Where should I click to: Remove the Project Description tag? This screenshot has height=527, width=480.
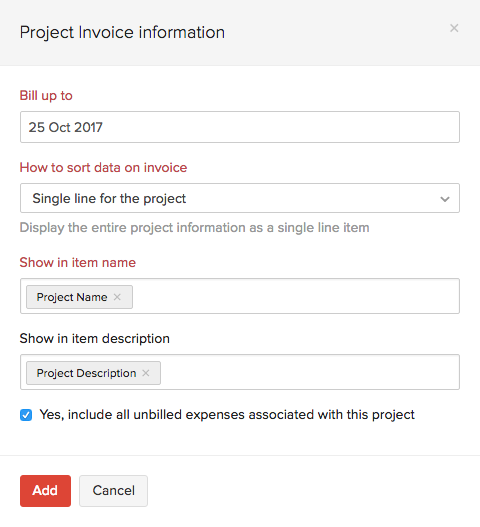[146, 373]
